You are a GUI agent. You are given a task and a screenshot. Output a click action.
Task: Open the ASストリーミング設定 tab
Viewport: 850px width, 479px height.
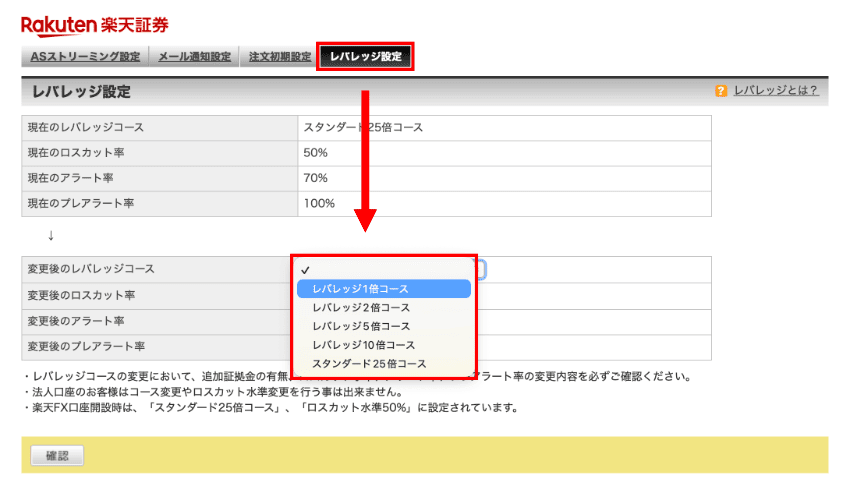click(85, 56)
